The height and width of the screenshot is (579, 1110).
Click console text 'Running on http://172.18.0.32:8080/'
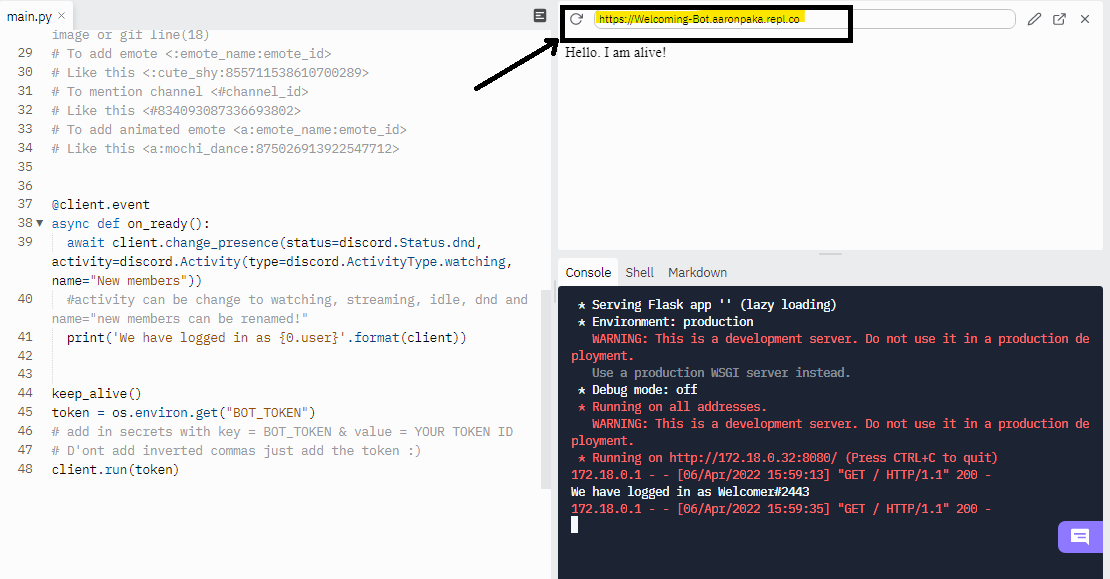[x=714, y=458]
